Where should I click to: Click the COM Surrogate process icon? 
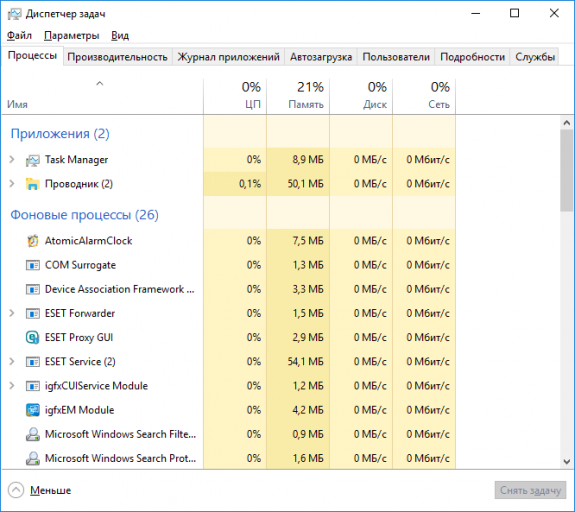pos(33,265)
